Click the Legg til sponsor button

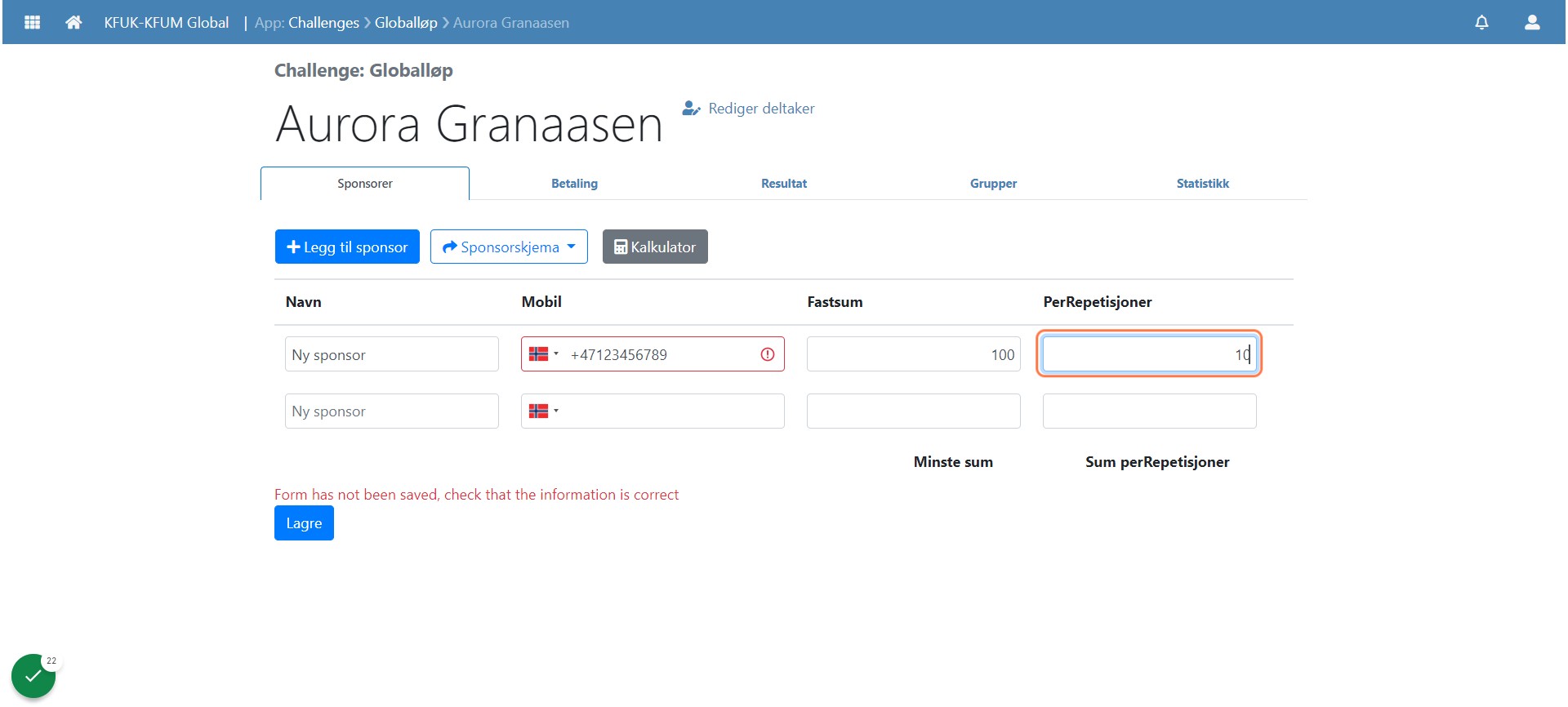click(347, 247)
